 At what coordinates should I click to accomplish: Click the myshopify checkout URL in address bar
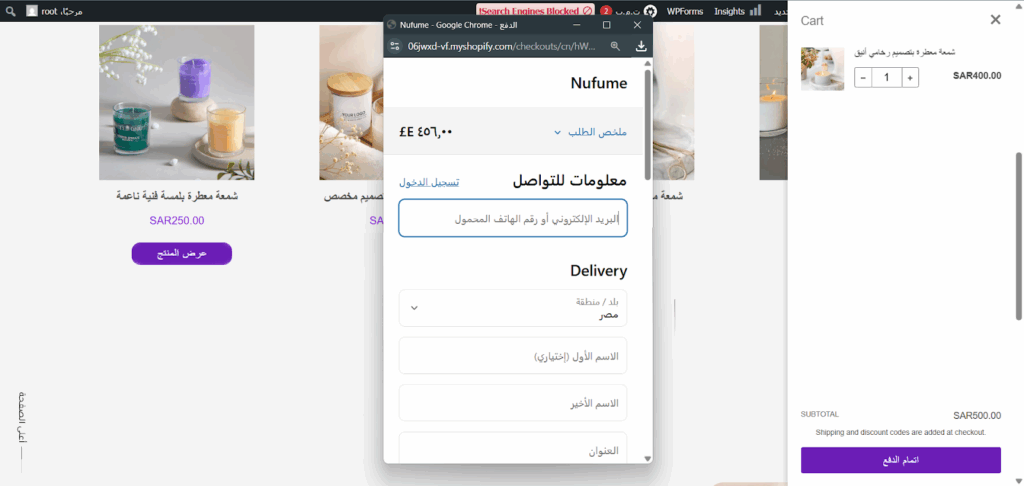[502, 46]
